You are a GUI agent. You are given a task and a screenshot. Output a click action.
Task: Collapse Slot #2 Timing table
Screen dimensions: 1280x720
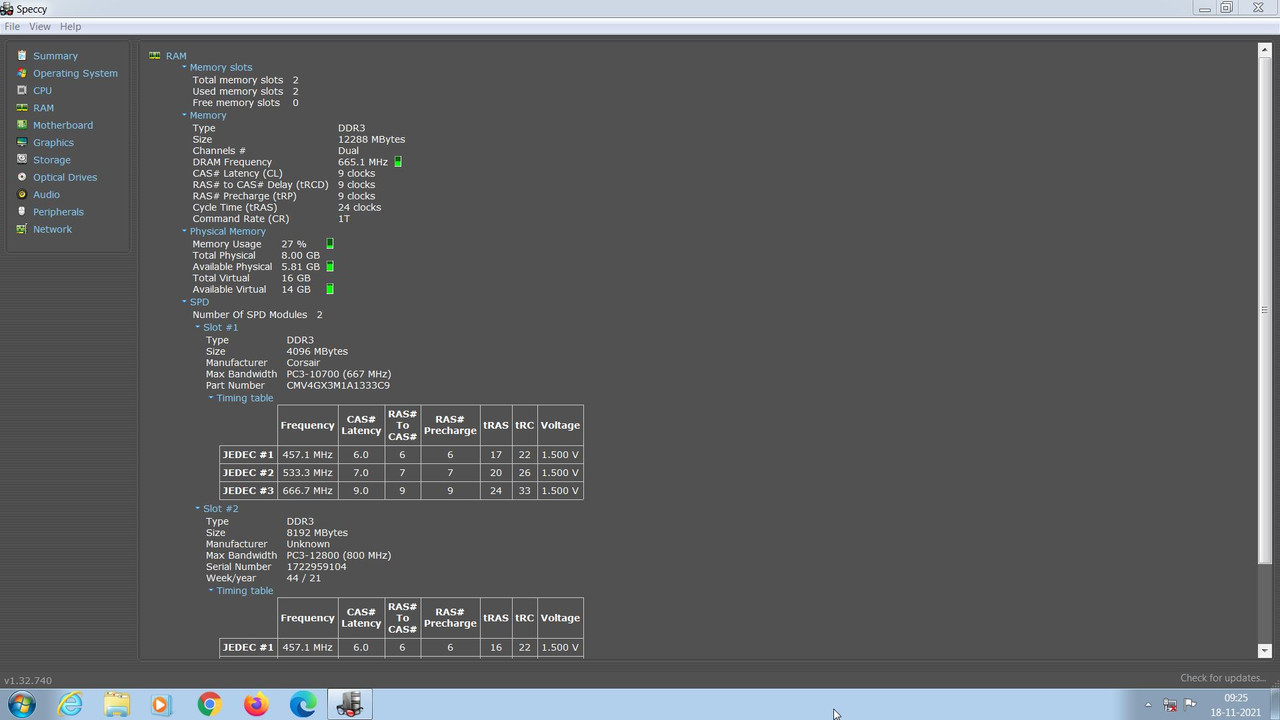[x=211, y=590]
